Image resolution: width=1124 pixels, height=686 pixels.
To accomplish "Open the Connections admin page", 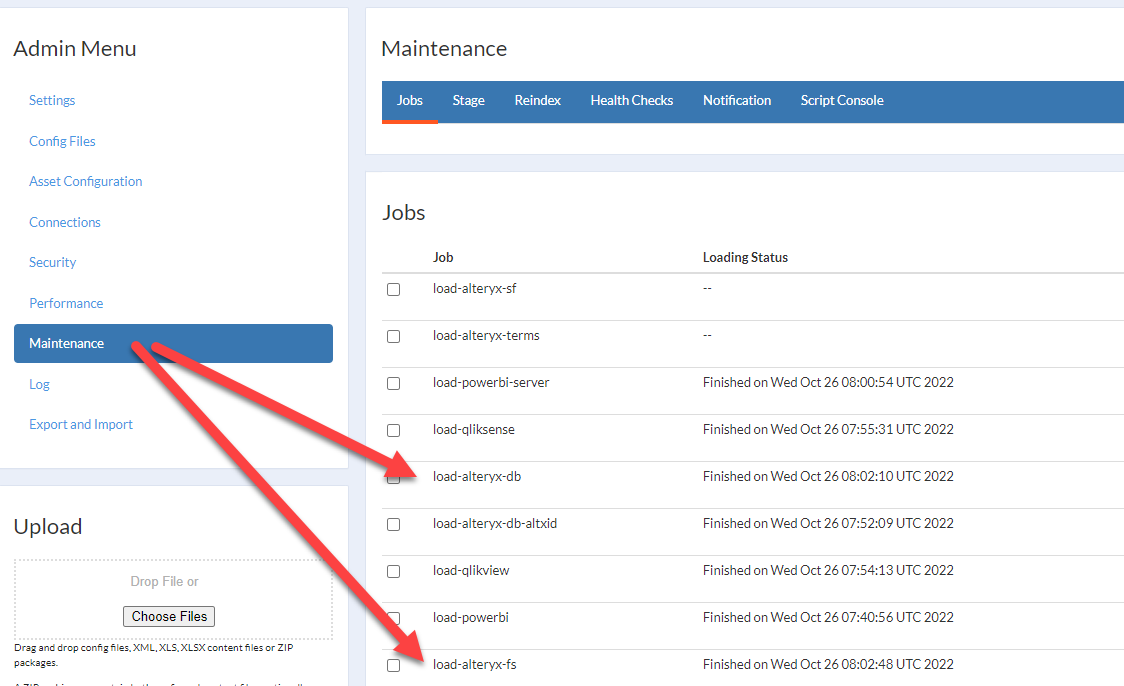I will (64, 221).
